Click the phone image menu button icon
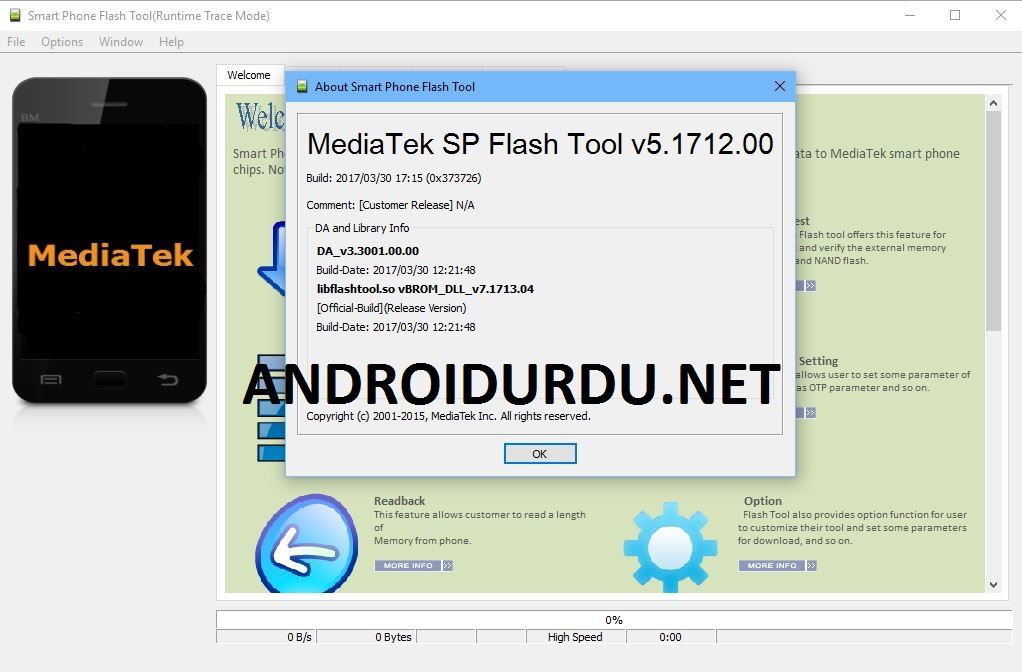The image size is (1022, 672). point(51,379)
